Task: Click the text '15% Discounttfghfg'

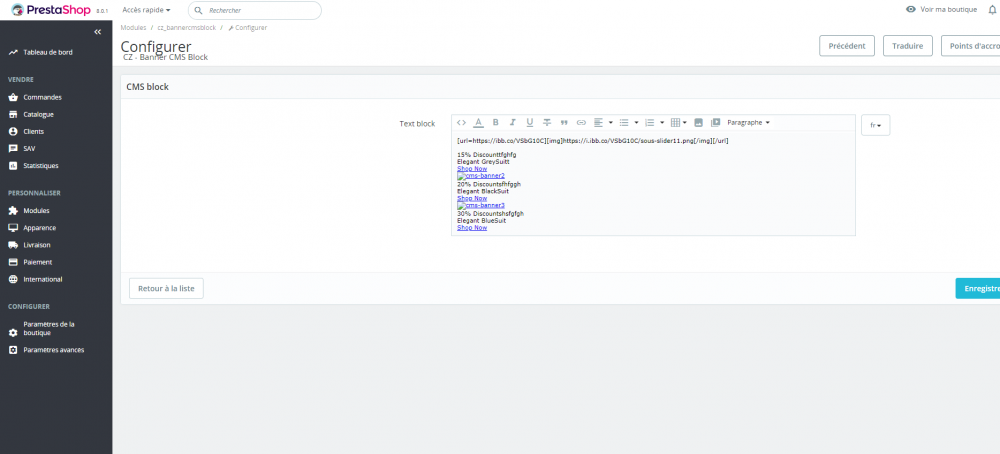Action: point(487,155)
